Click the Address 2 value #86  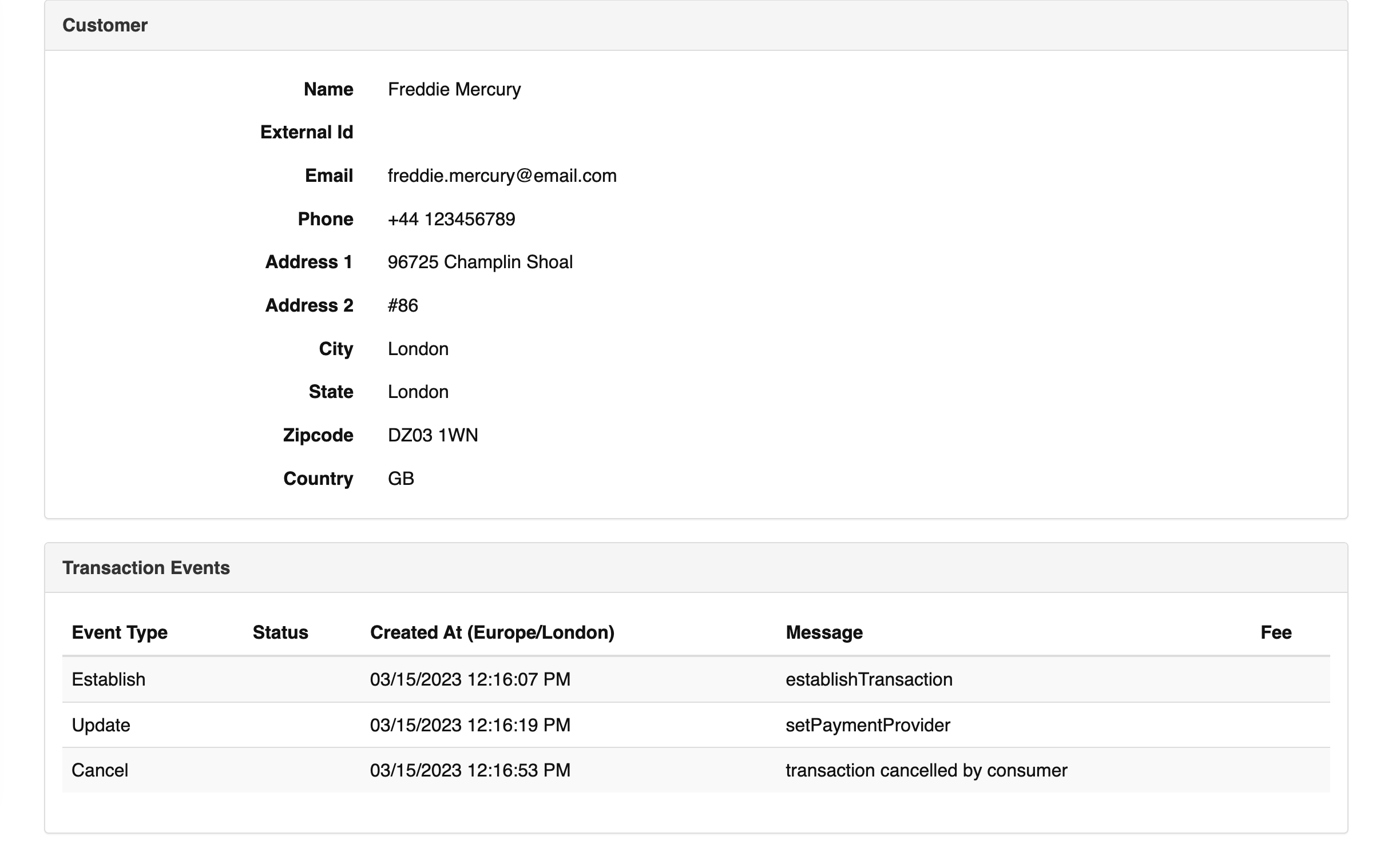point(402,305)
